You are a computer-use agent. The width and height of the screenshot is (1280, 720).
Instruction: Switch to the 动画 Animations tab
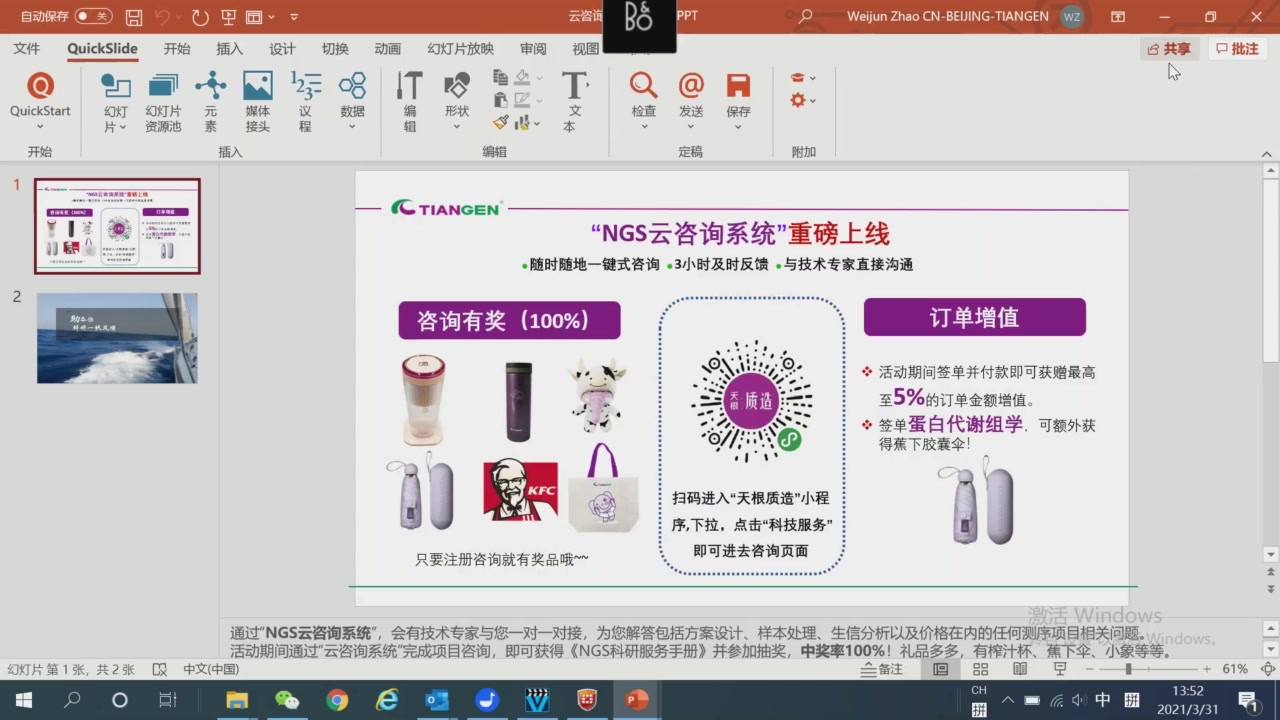pyautogui.click(x=387, y=49)
